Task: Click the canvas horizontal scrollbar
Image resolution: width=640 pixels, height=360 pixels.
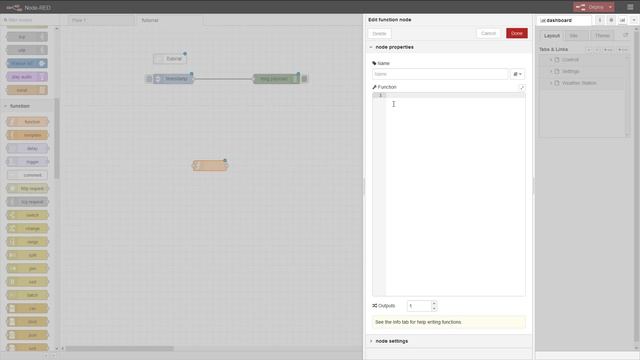Action: [120, 349]
